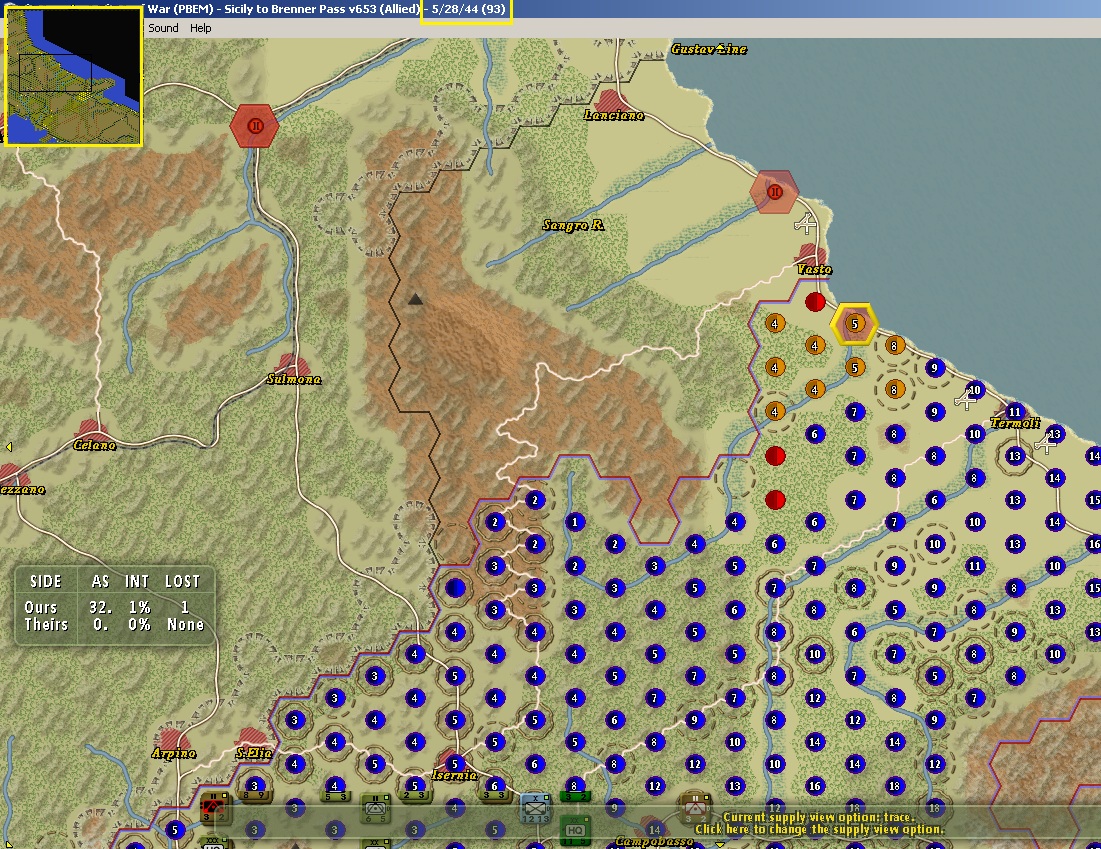Click the yellow left scroll arrow at map edge
1101x849 pixels.
click(8, 447)
